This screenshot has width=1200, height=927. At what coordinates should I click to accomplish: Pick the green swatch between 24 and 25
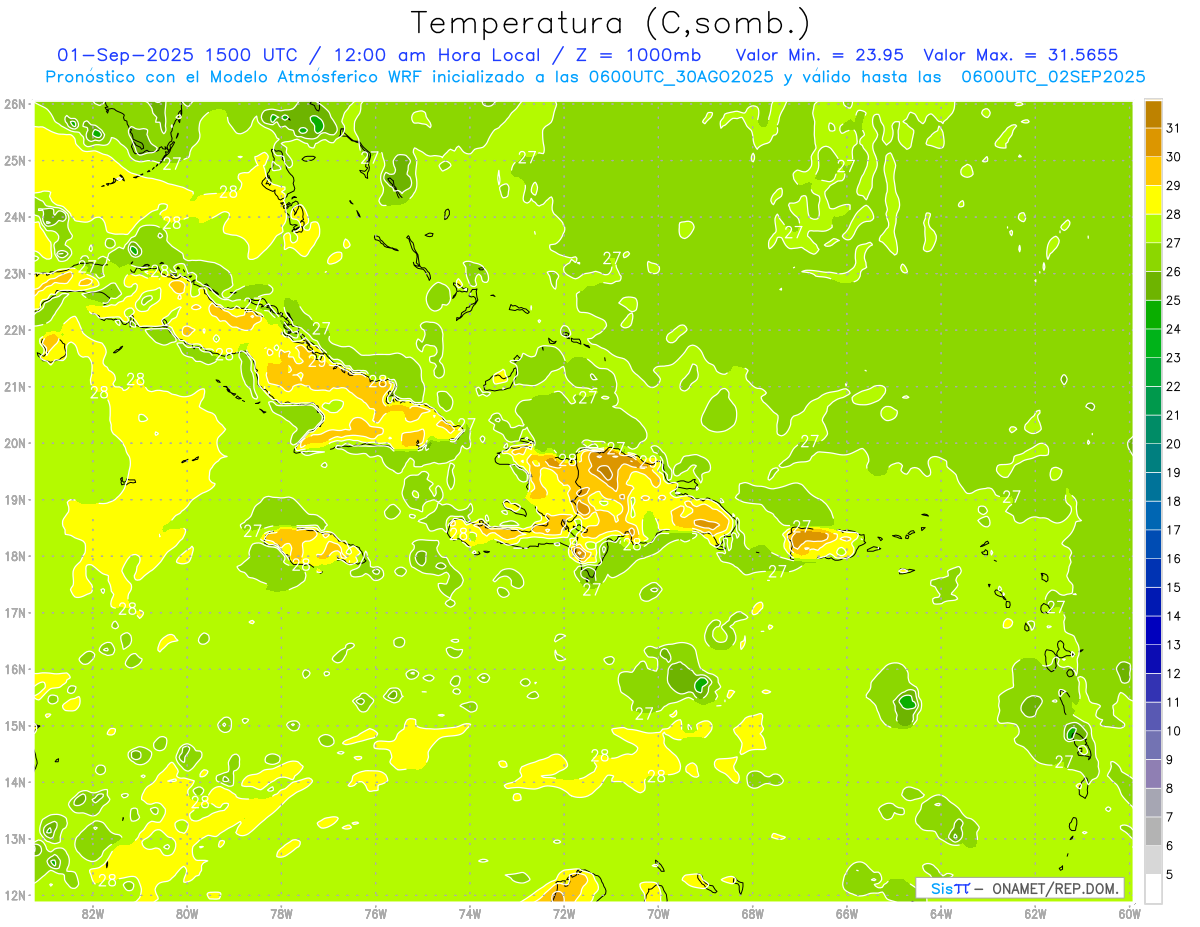point(1153,314)
